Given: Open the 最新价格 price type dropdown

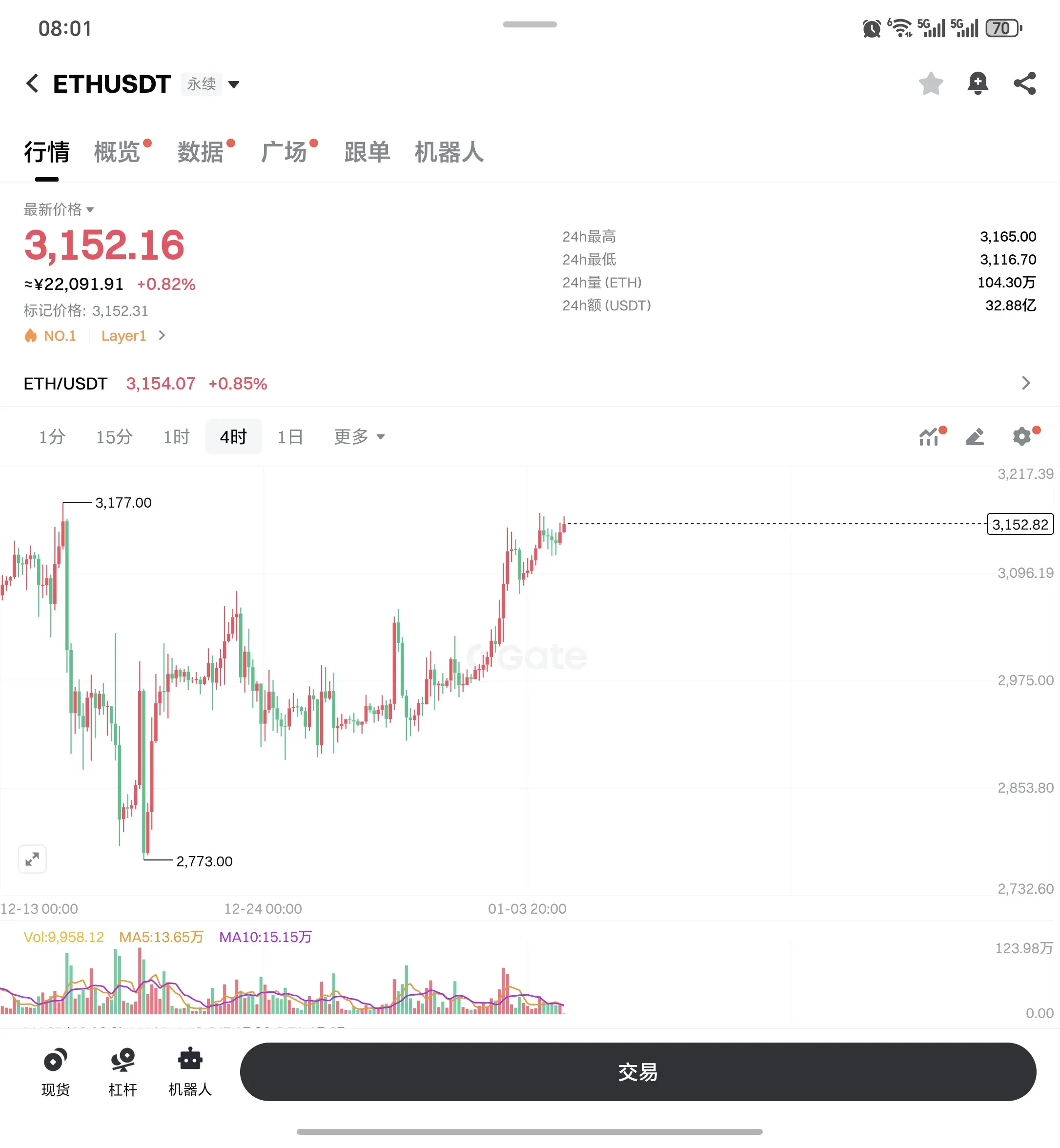Looking at the screenshot, I should pos(59,209).
